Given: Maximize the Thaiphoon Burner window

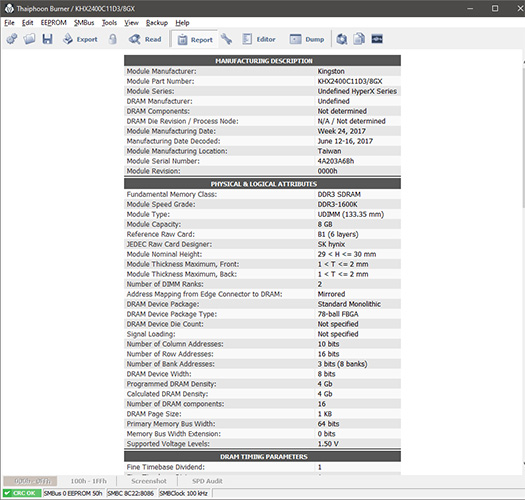Looking at the screenshot, I should pos(495,8).
